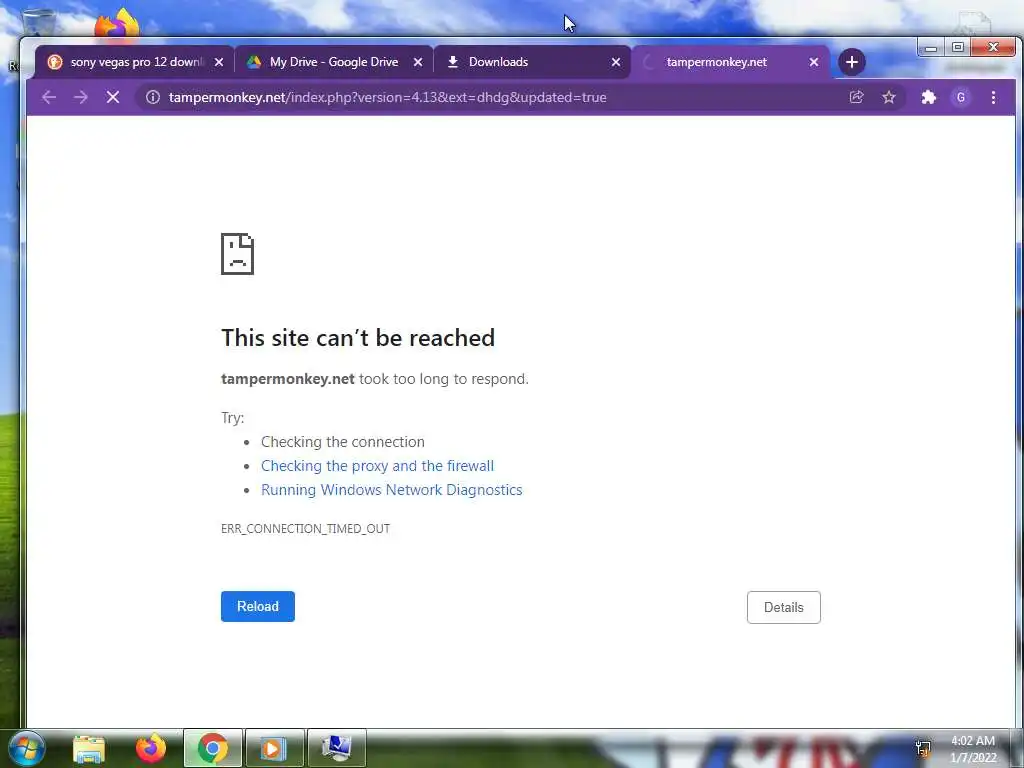The width and height of the screenshot is (1024, 768).
Task: View site information icon in address bar
Action: [153, 97]
